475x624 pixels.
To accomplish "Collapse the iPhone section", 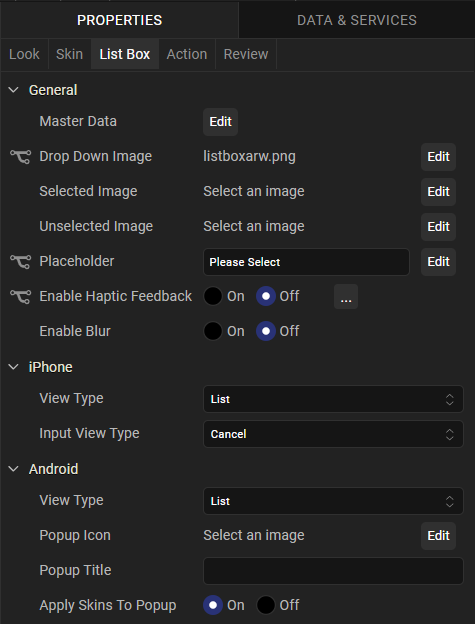I will pyautogui.click(x=14, y=367).
